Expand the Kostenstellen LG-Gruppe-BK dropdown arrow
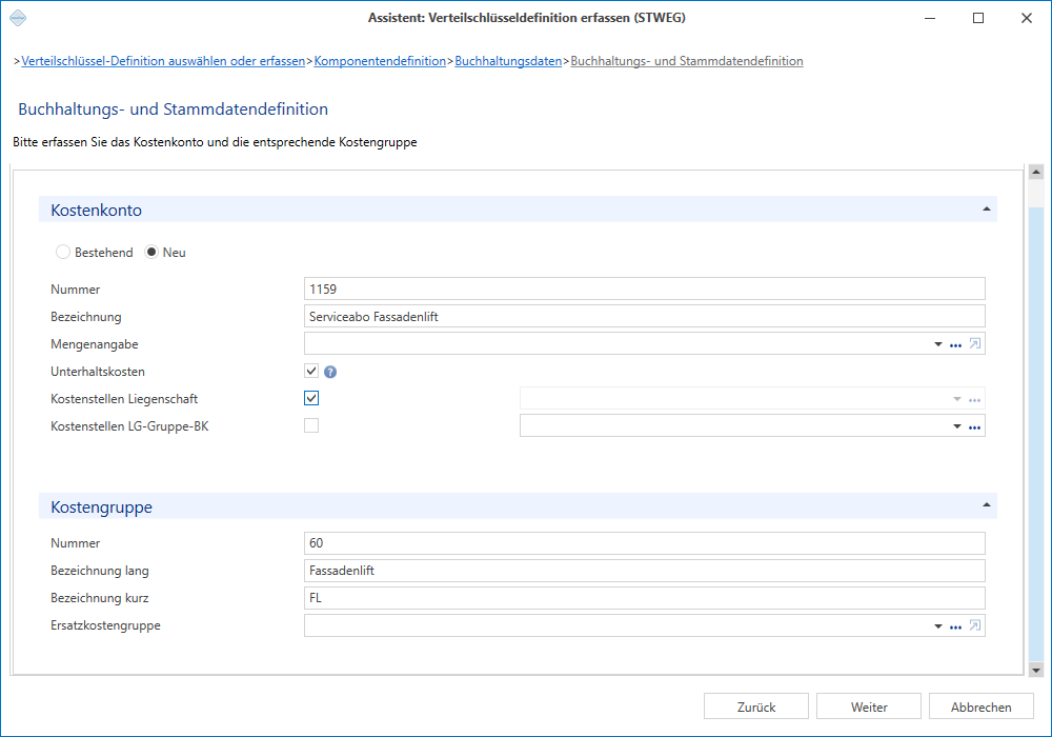Image resolution: width=1052 pixels, height=737 pixels. point(957,426)
